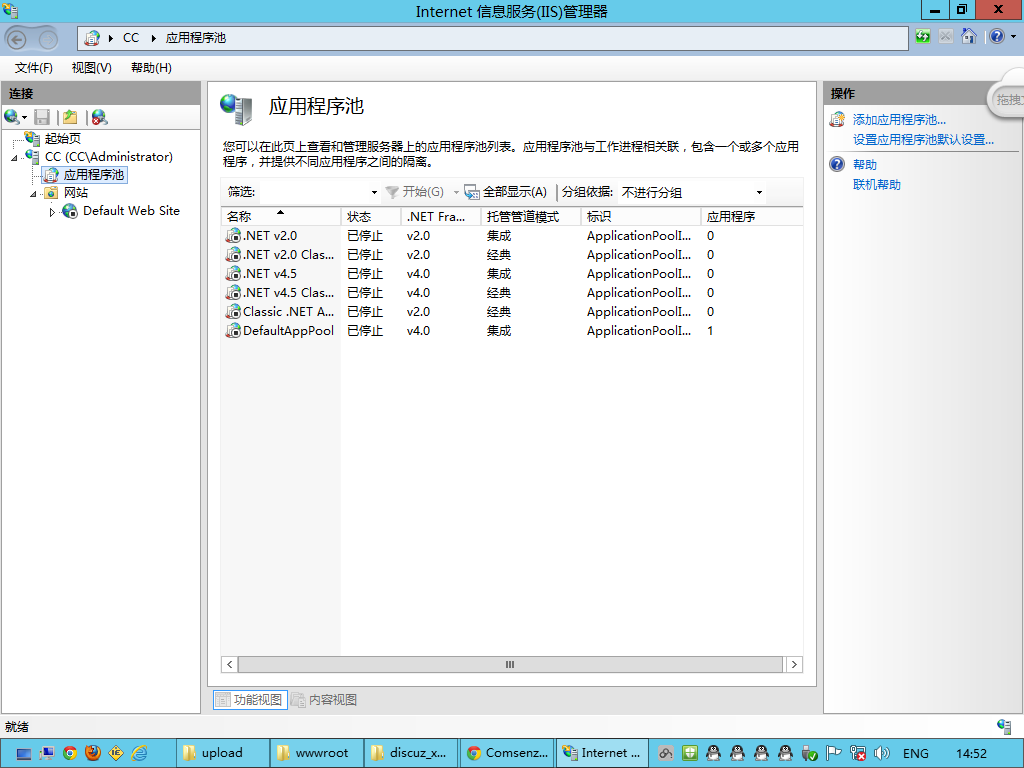The height and width of the screenshot is (768, 1024).
Task: Open the dropdown arrow beside the help icon in the top bar
Action: (1013, 37)
